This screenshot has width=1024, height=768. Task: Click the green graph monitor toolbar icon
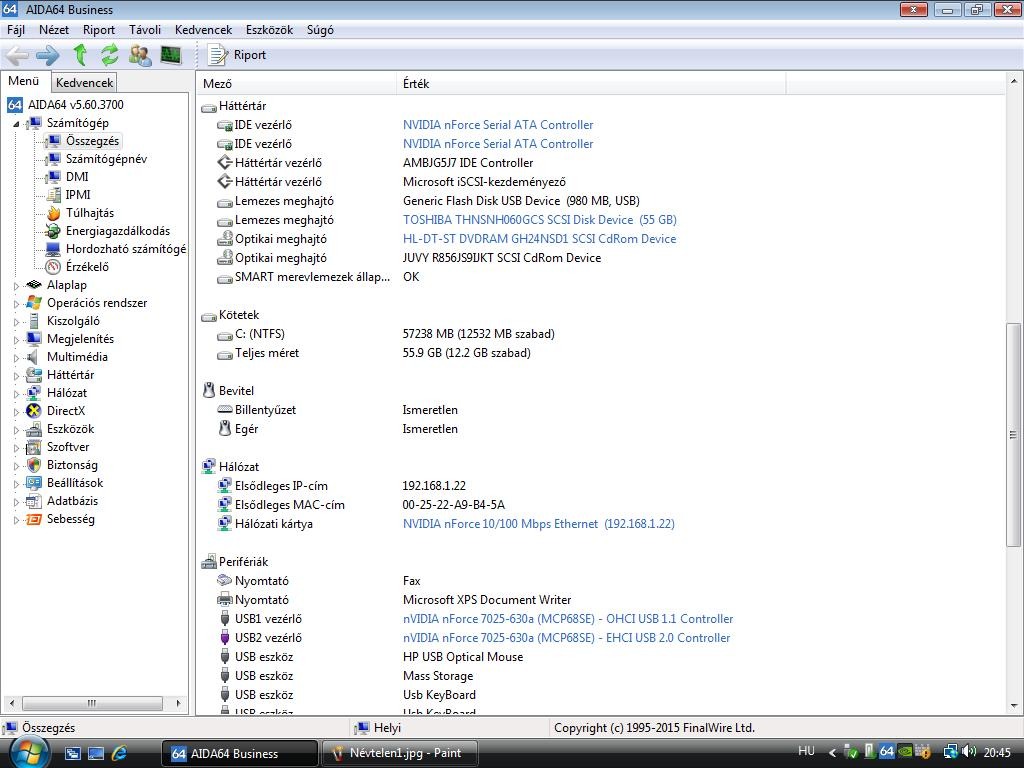[x=170, y=55]
